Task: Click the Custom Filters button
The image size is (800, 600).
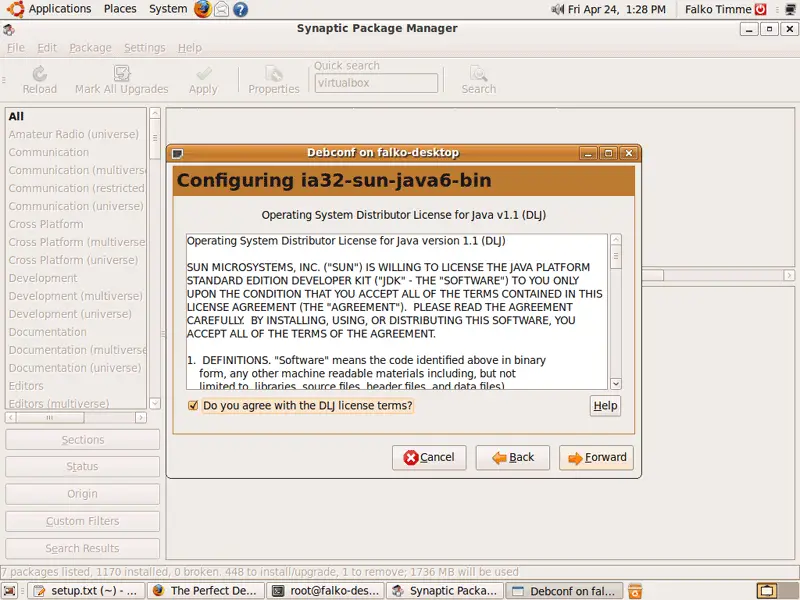Action: click(82, 521)
